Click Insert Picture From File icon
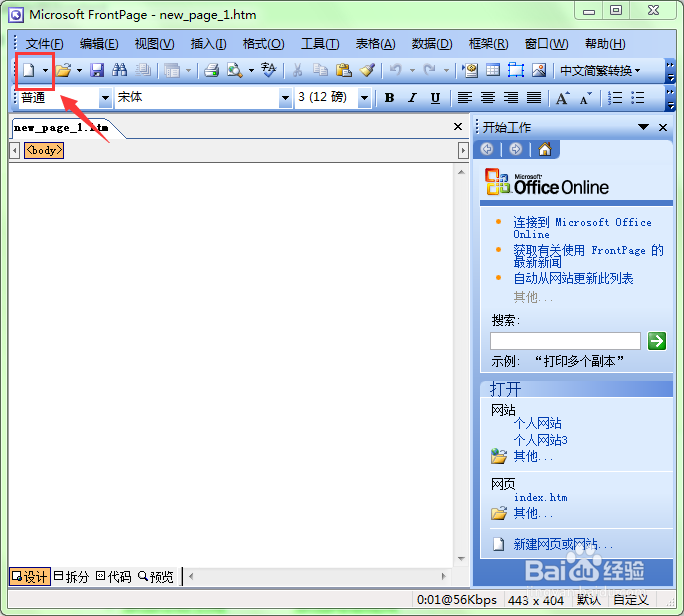 (x=539, y=70)
